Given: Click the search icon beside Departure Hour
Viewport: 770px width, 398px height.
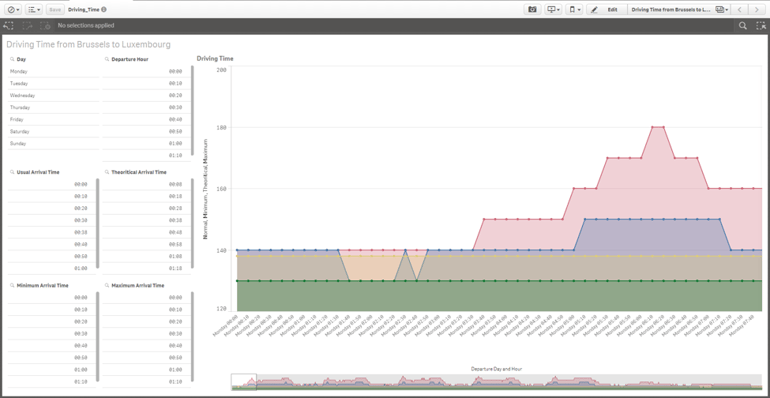Looking at the screenshot, I should [107, 59].
